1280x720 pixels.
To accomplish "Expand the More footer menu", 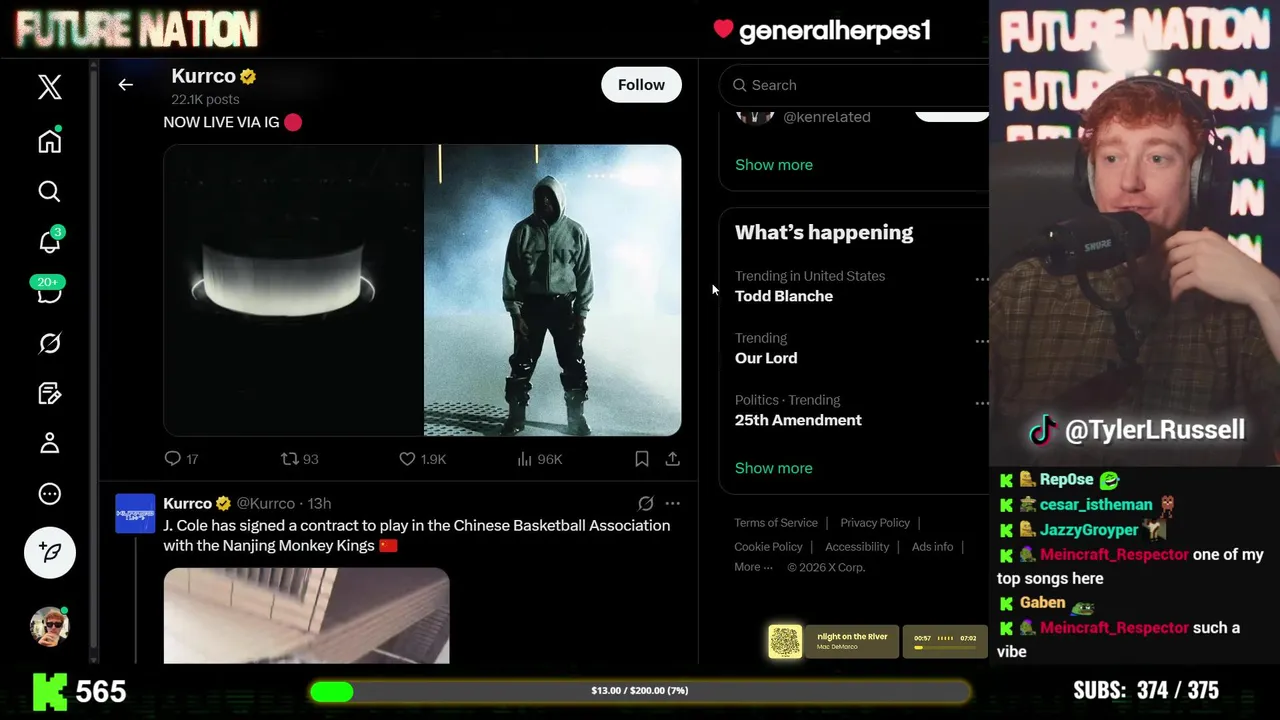I will pyautogui.click(x=753, y=567).
